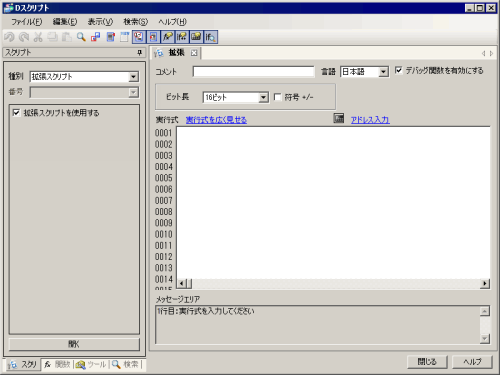Click the undo arrow icon in toolbar
This screenshot has height=375, width=500.
[9, 37]
